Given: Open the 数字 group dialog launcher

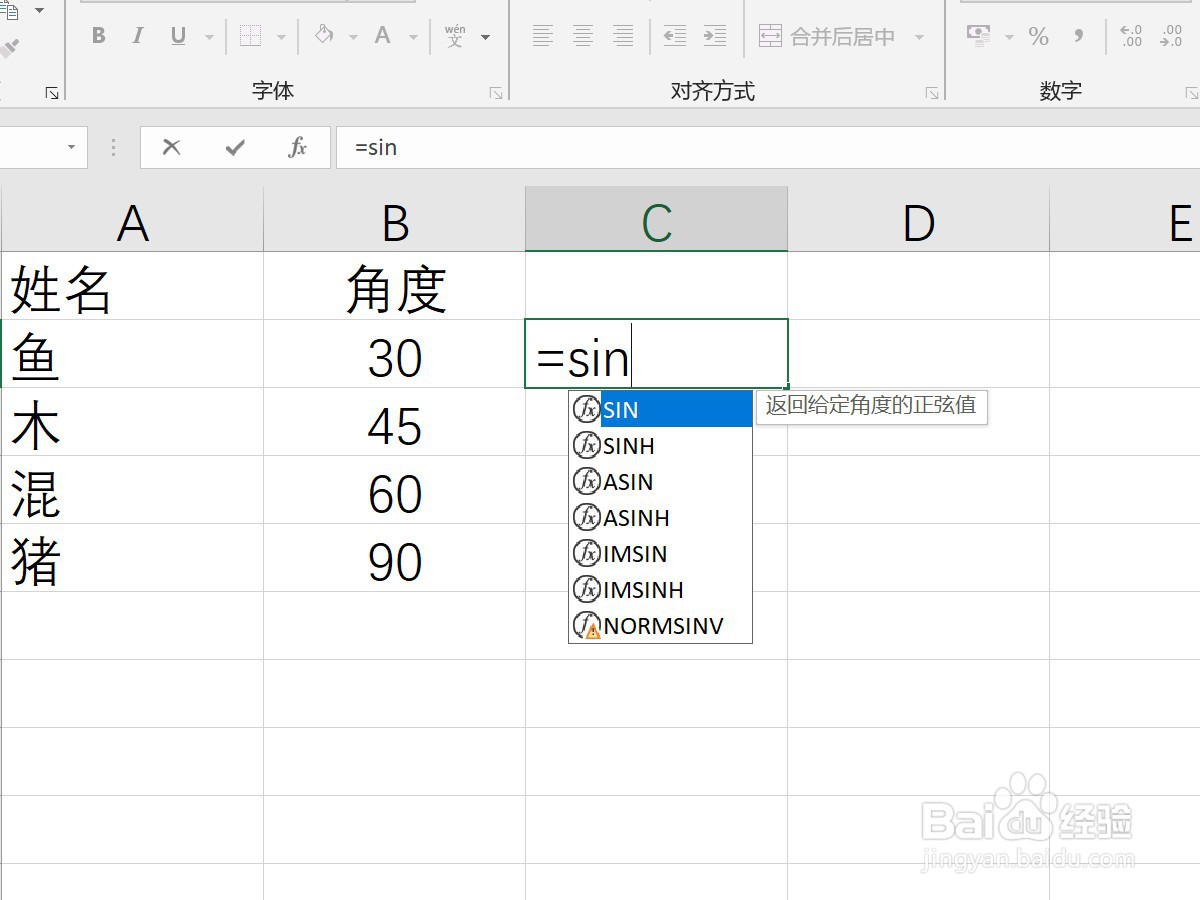Looking at the screenshot, I should point(1193,91).
